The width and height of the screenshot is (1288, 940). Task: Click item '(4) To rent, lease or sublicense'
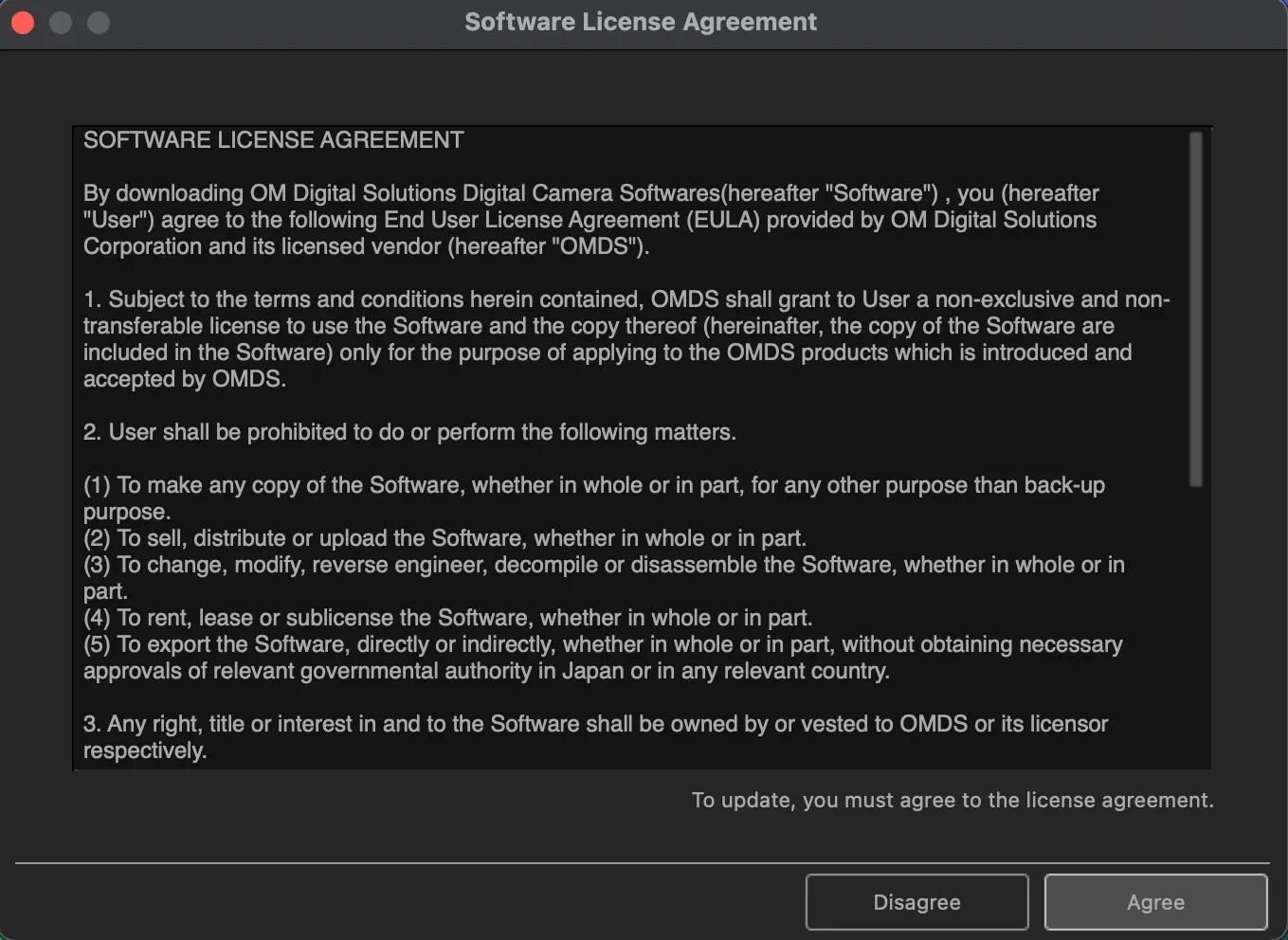[447, 618]
